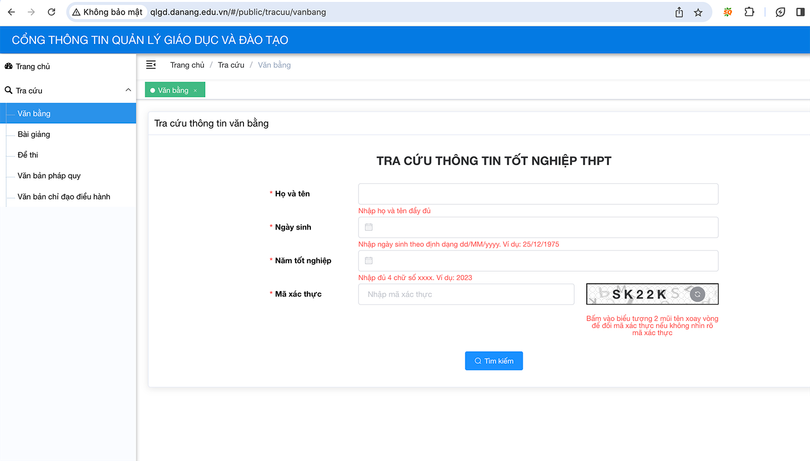Click the Mã xác thực input field
The width and height of the screenshot is (810, 461).
[x=466, y=294]
